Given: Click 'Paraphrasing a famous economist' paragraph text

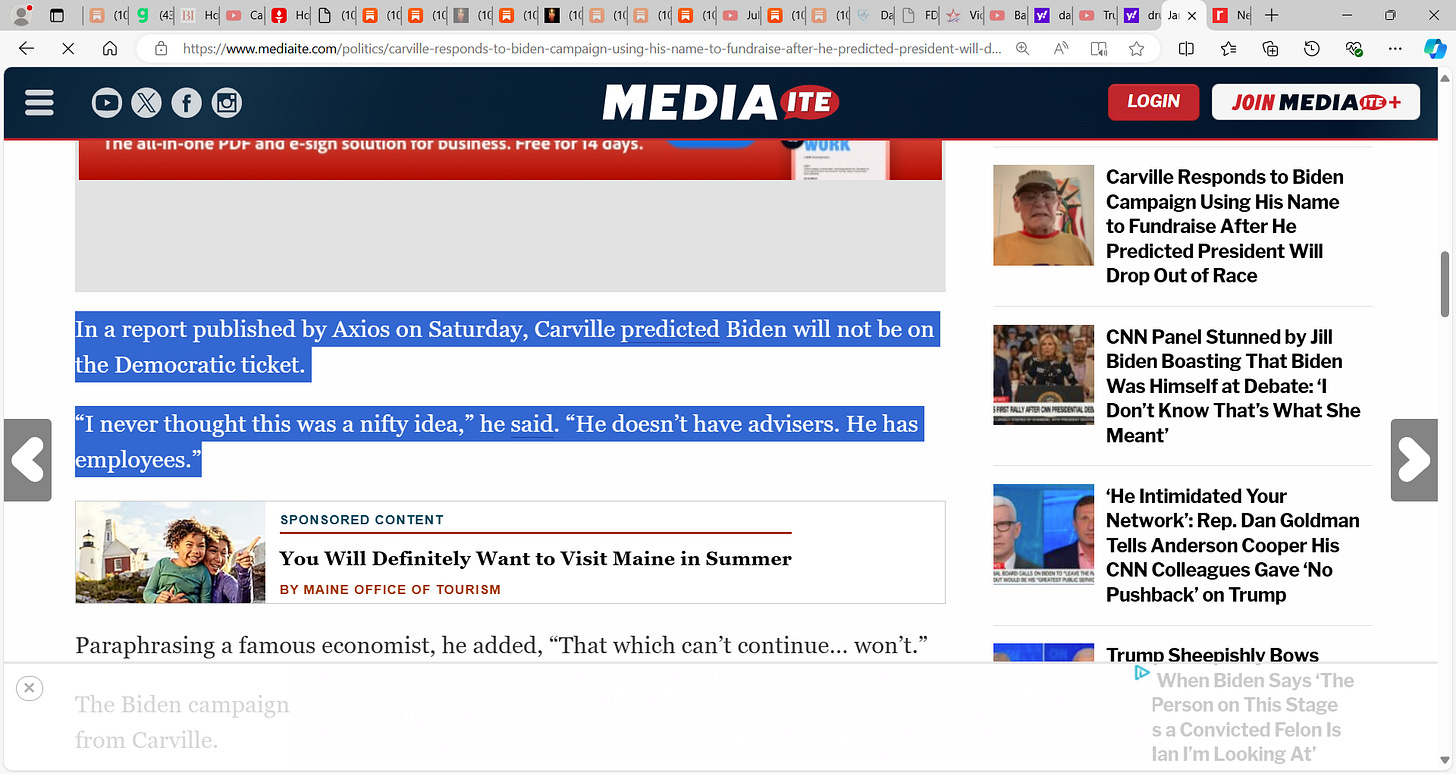Looking at the screenshot, I should 502,645.
